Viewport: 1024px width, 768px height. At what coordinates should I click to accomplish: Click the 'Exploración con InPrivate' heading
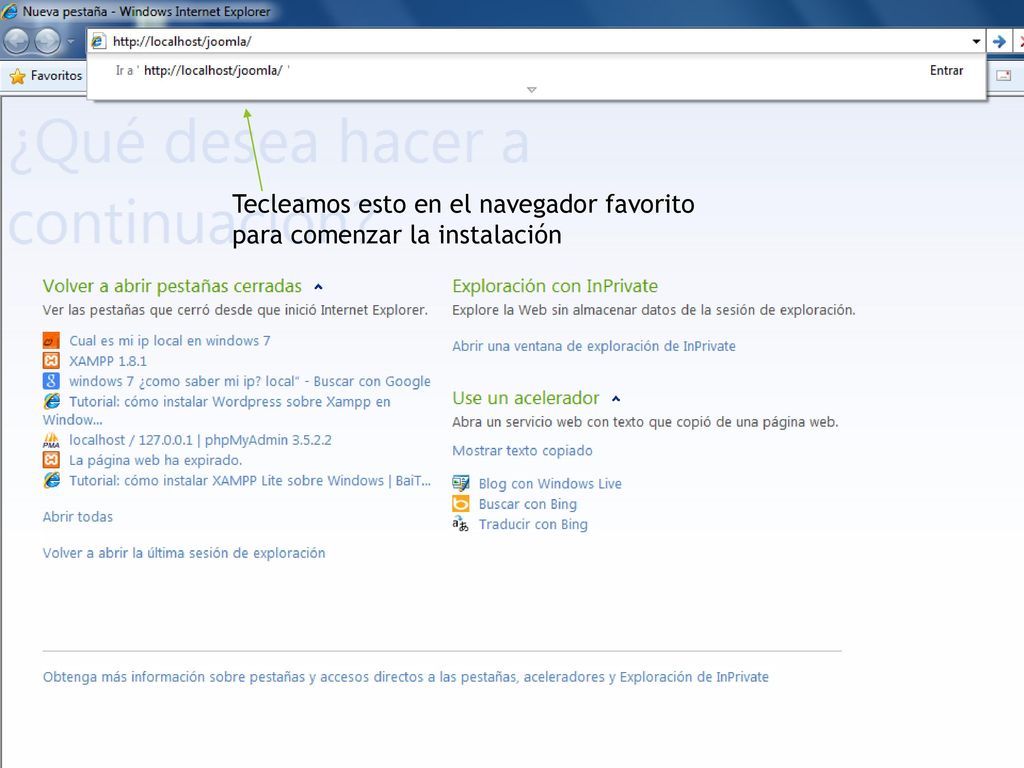pyautogui.click(x=555, y=286)
